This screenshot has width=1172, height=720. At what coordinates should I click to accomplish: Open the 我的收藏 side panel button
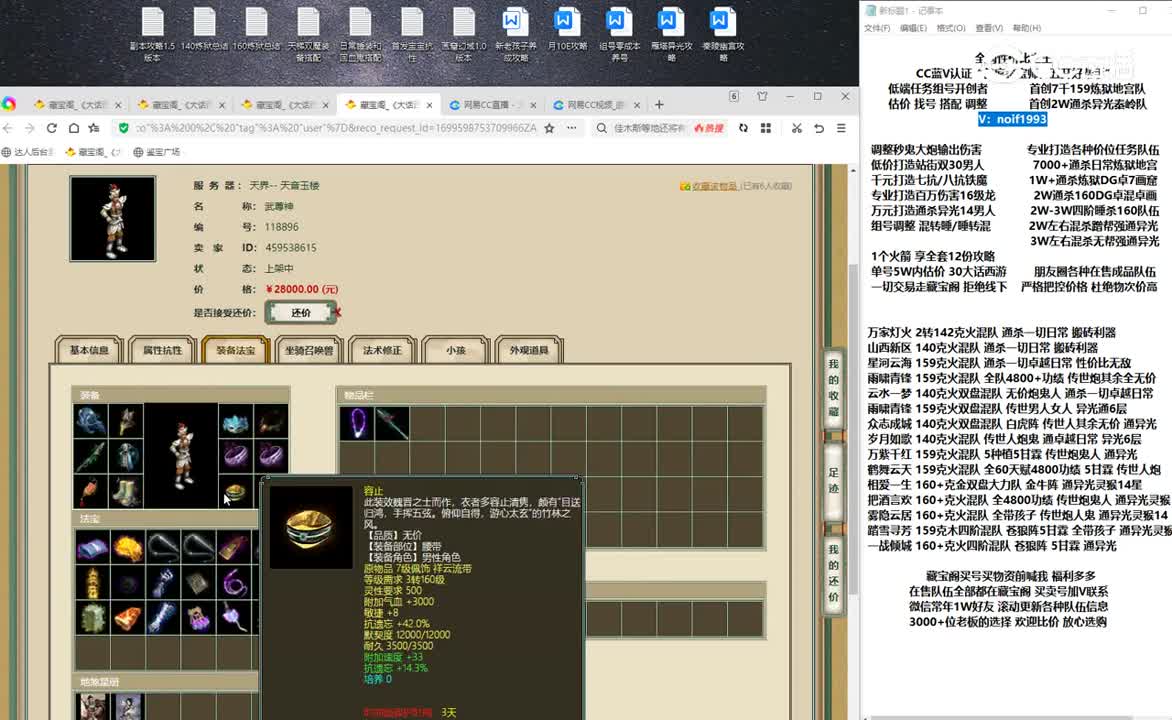point(833,388)
